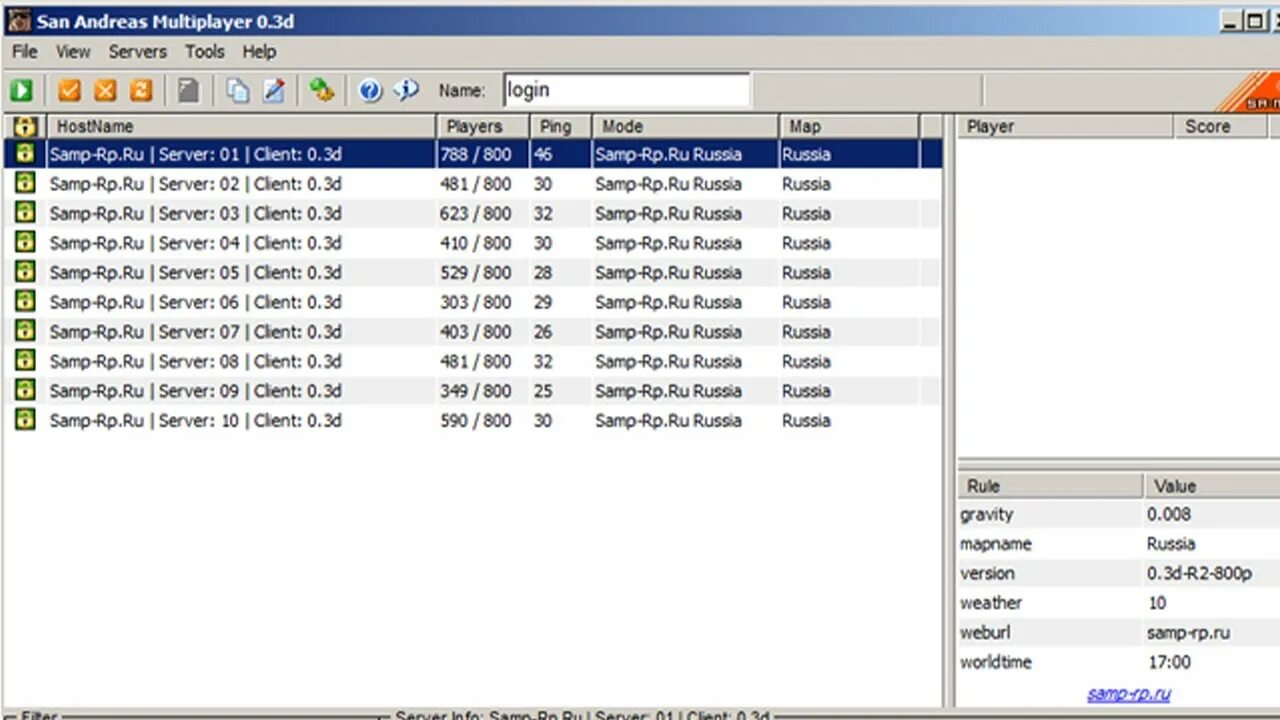Select Samp-Rp.Ru Server: 10 hostname

pyautogui.click(x=196, y=420)
